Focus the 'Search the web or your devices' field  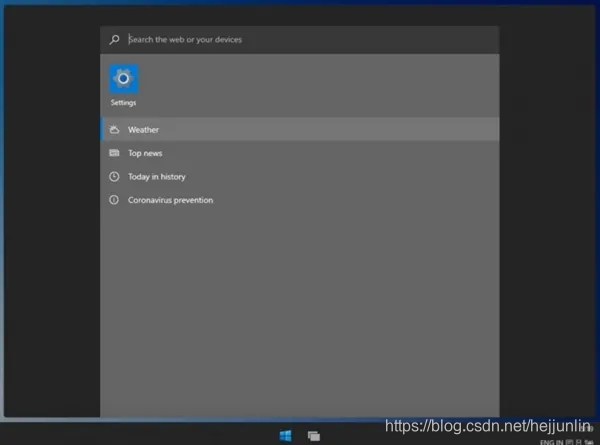coord(300,39)
